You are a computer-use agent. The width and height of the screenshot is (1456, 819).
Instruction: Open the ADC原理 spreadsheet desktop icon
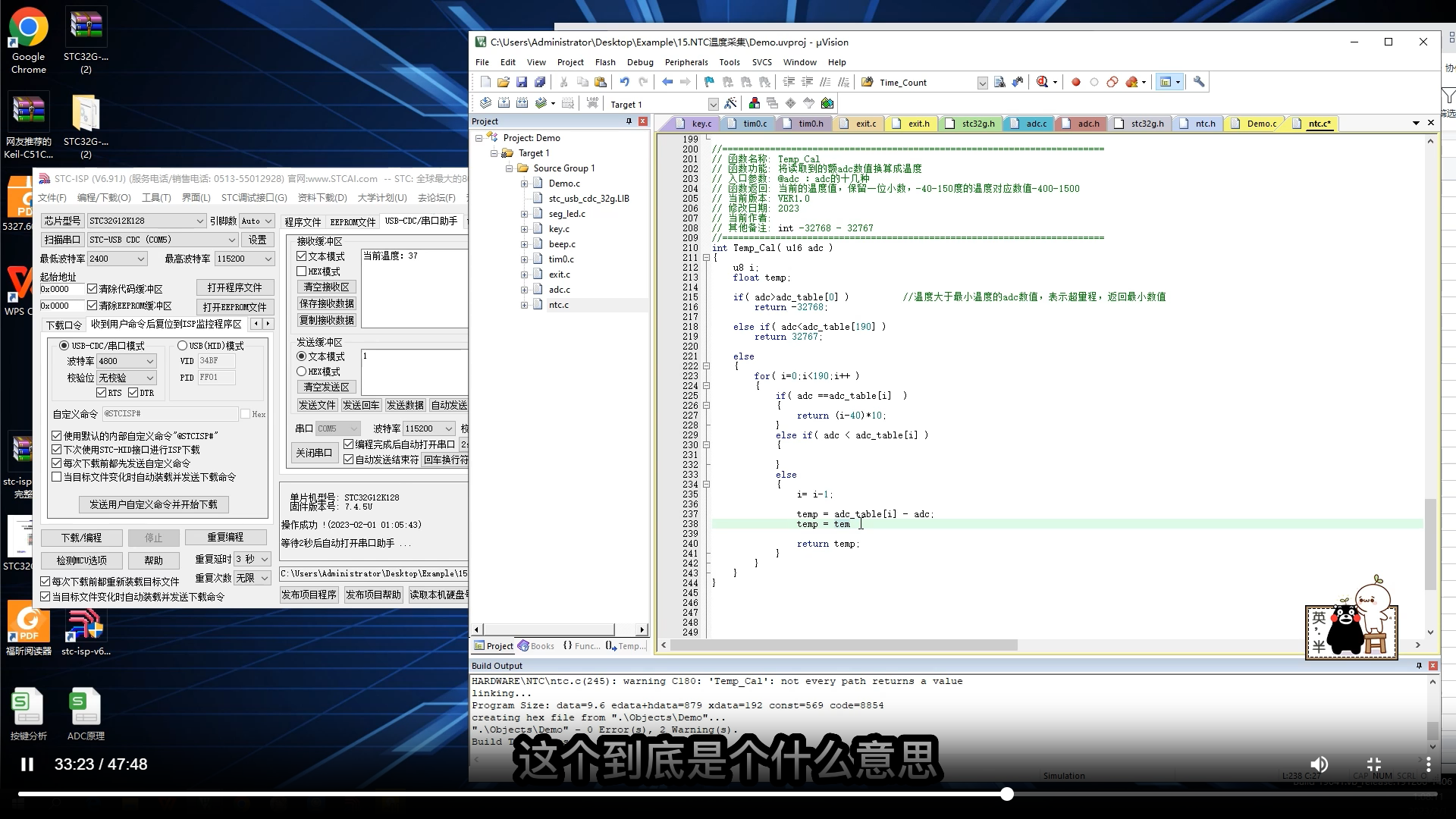85,714
